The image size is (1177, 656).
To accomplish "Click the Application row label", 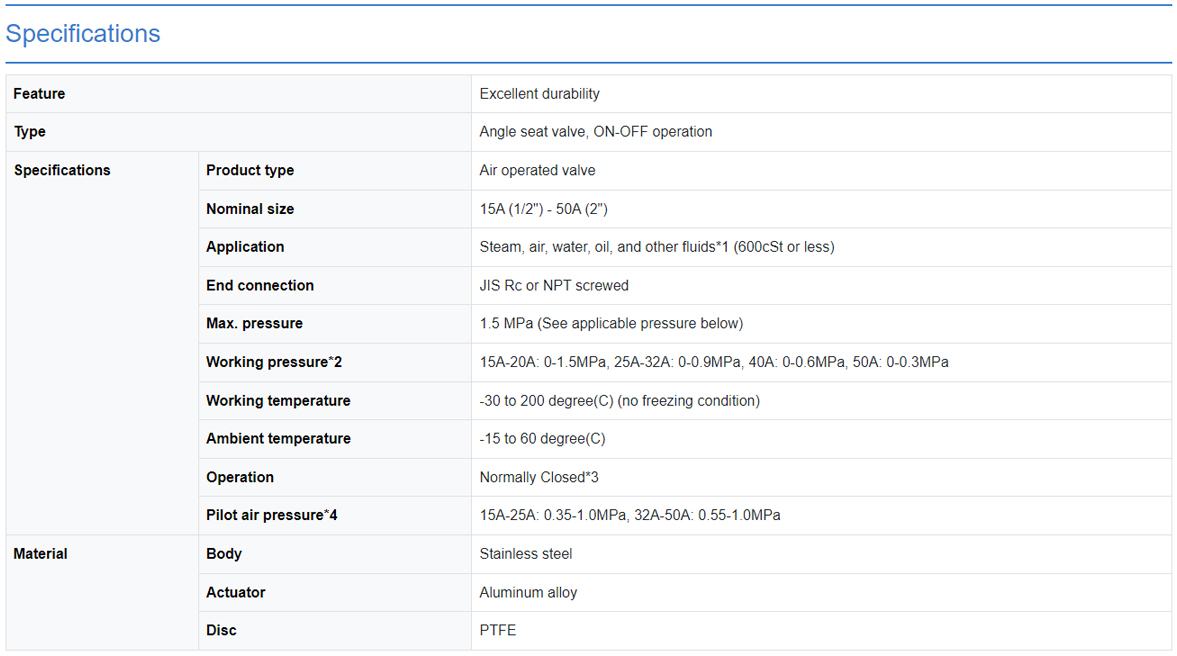I will pos(245,247).
